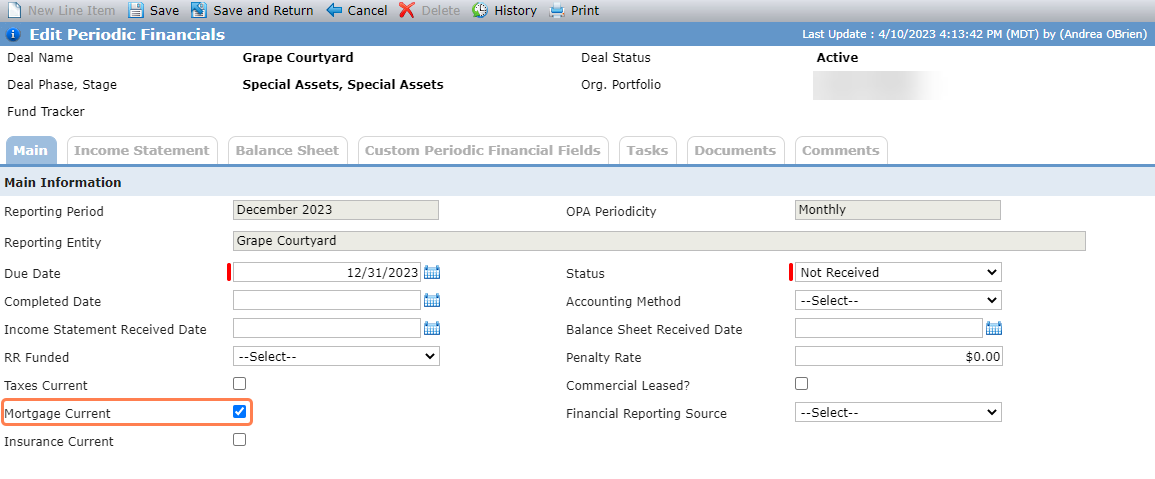Open the Financial Reporting Source dropdown
1155x479 pixels.
pyautogui.click(x=898, y=413)
